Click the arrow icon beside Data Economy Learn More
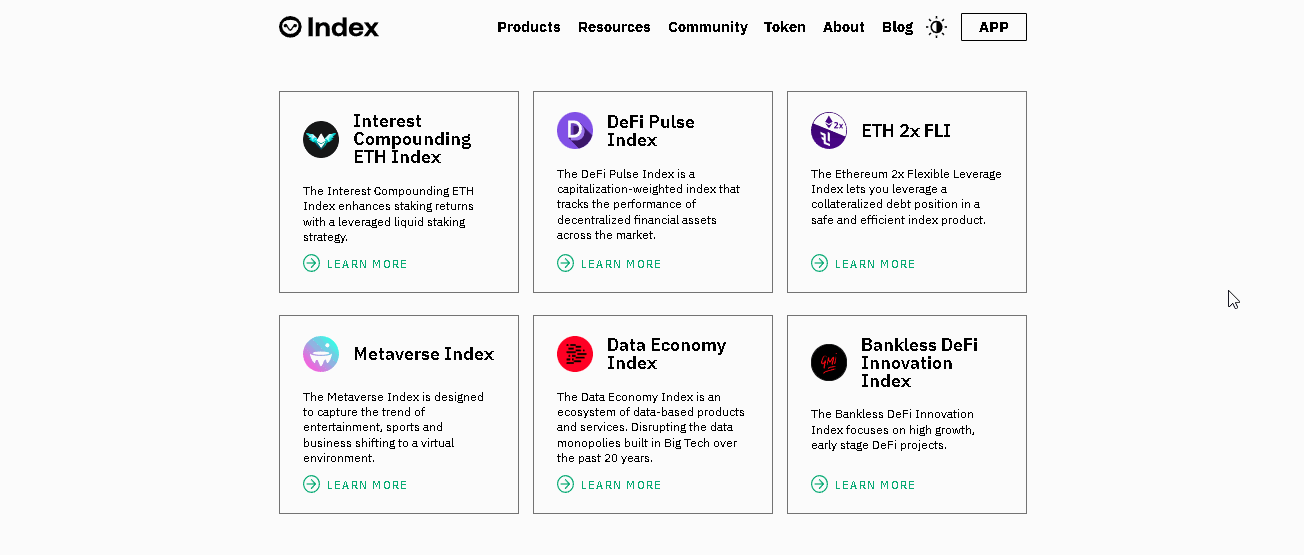Viewport: 1304px width, 555px height. (x=566, y=484)
